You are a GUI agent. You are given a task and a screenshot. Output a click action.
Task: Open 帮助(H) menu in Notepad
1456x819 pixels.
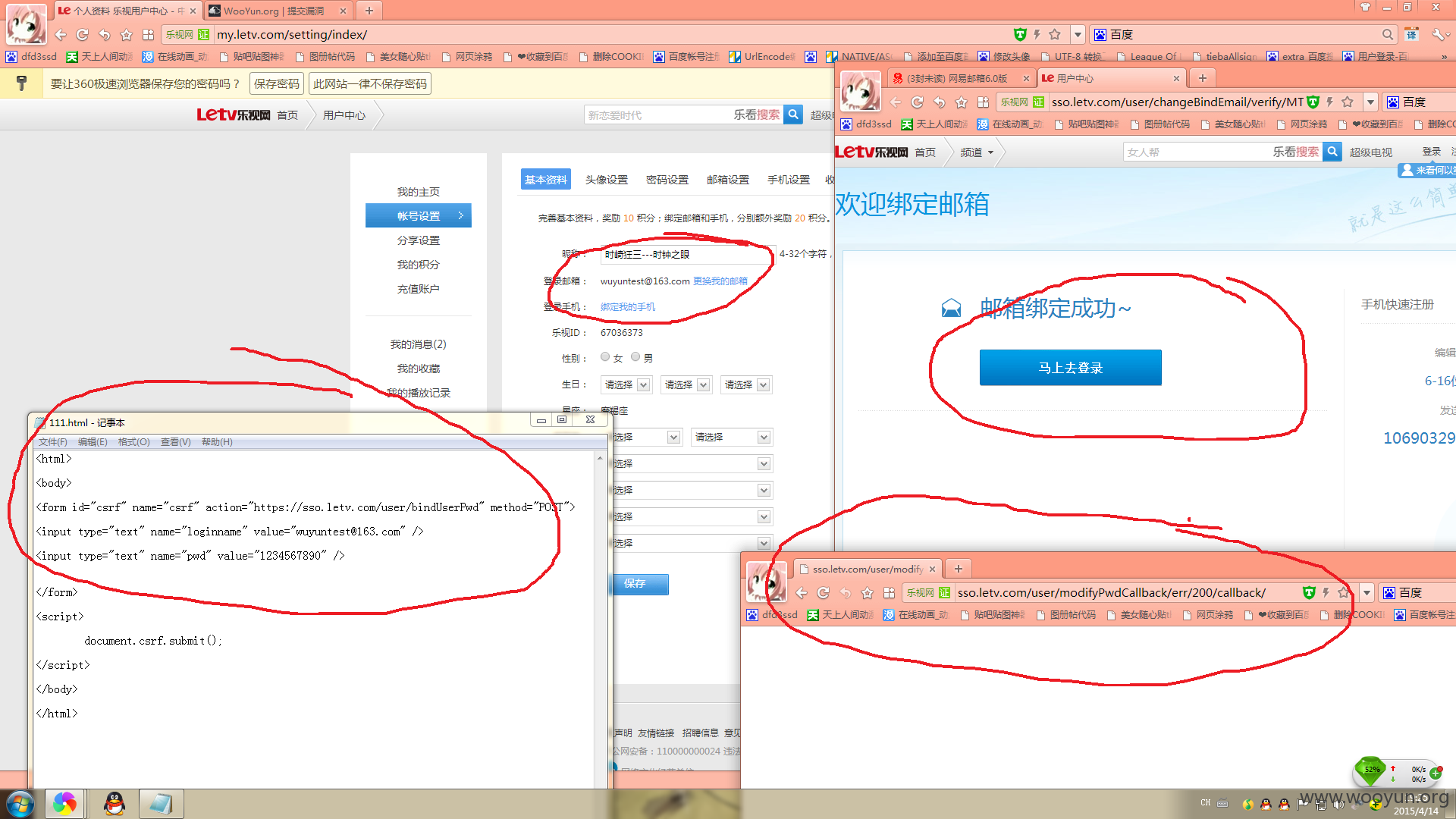(217, 442)
